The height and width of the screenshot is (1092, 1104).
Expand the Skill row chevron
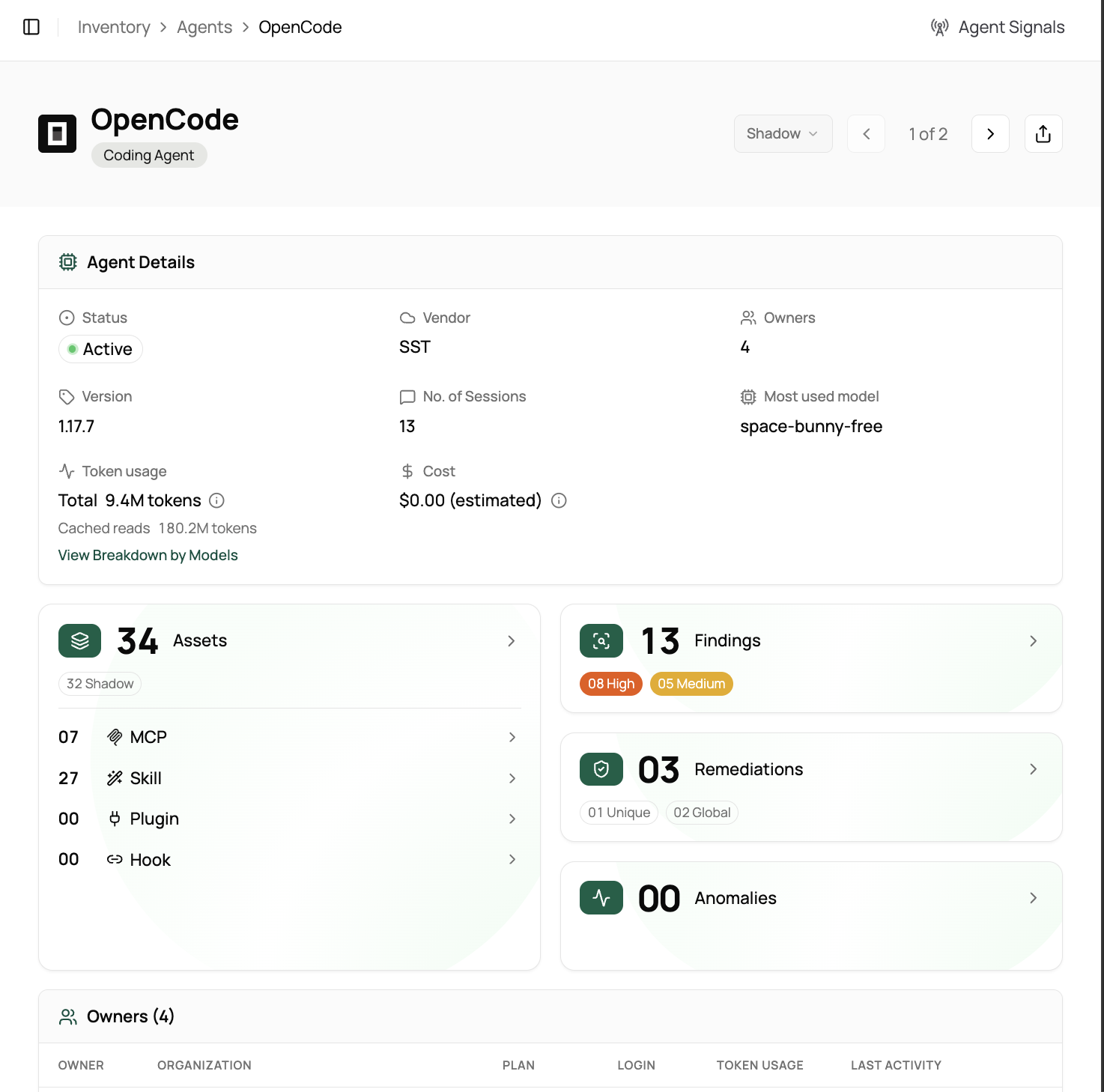coord(512,778)
